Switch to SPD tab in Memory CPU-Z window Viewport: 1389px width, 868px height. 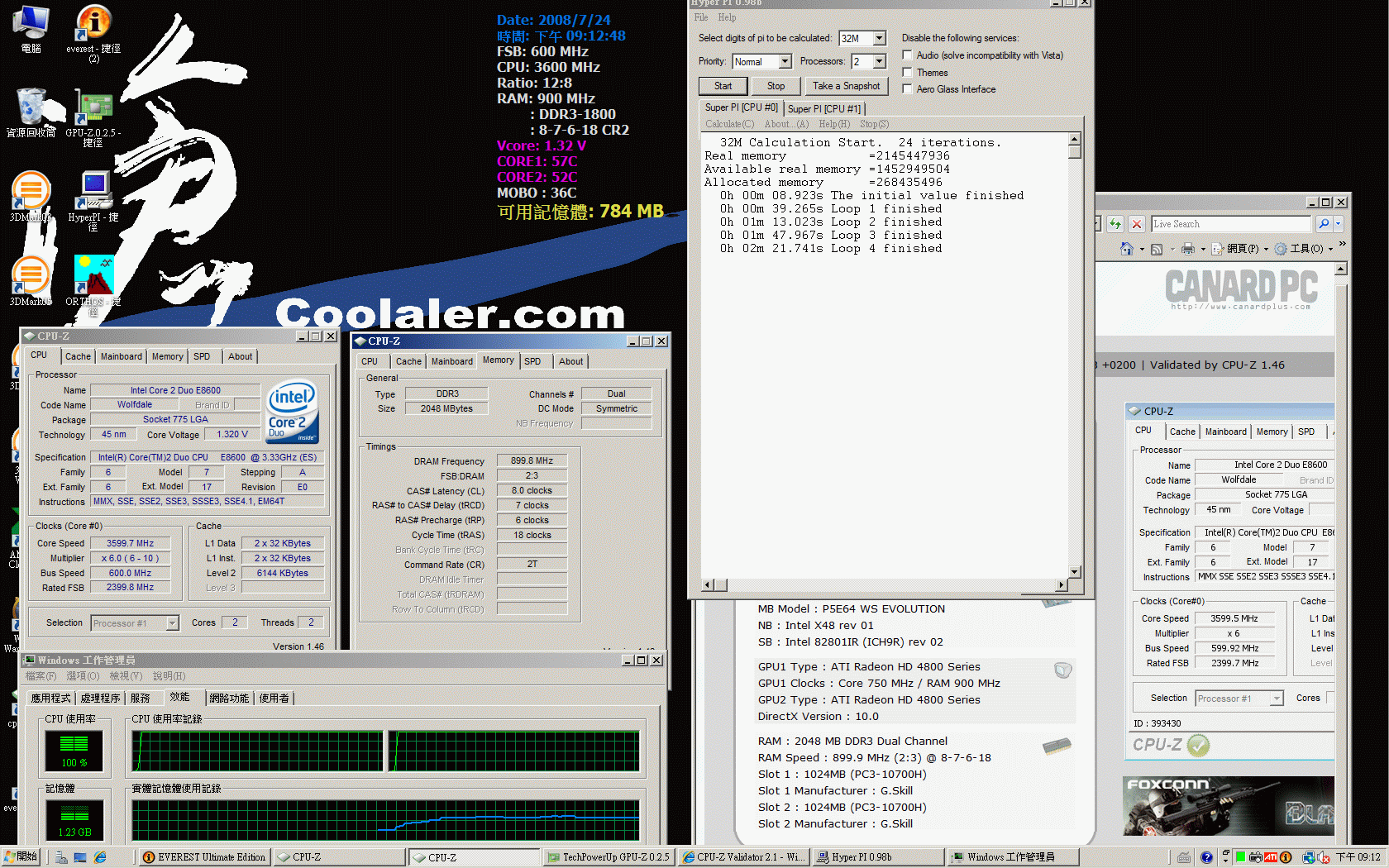click(x=532, y=361)
